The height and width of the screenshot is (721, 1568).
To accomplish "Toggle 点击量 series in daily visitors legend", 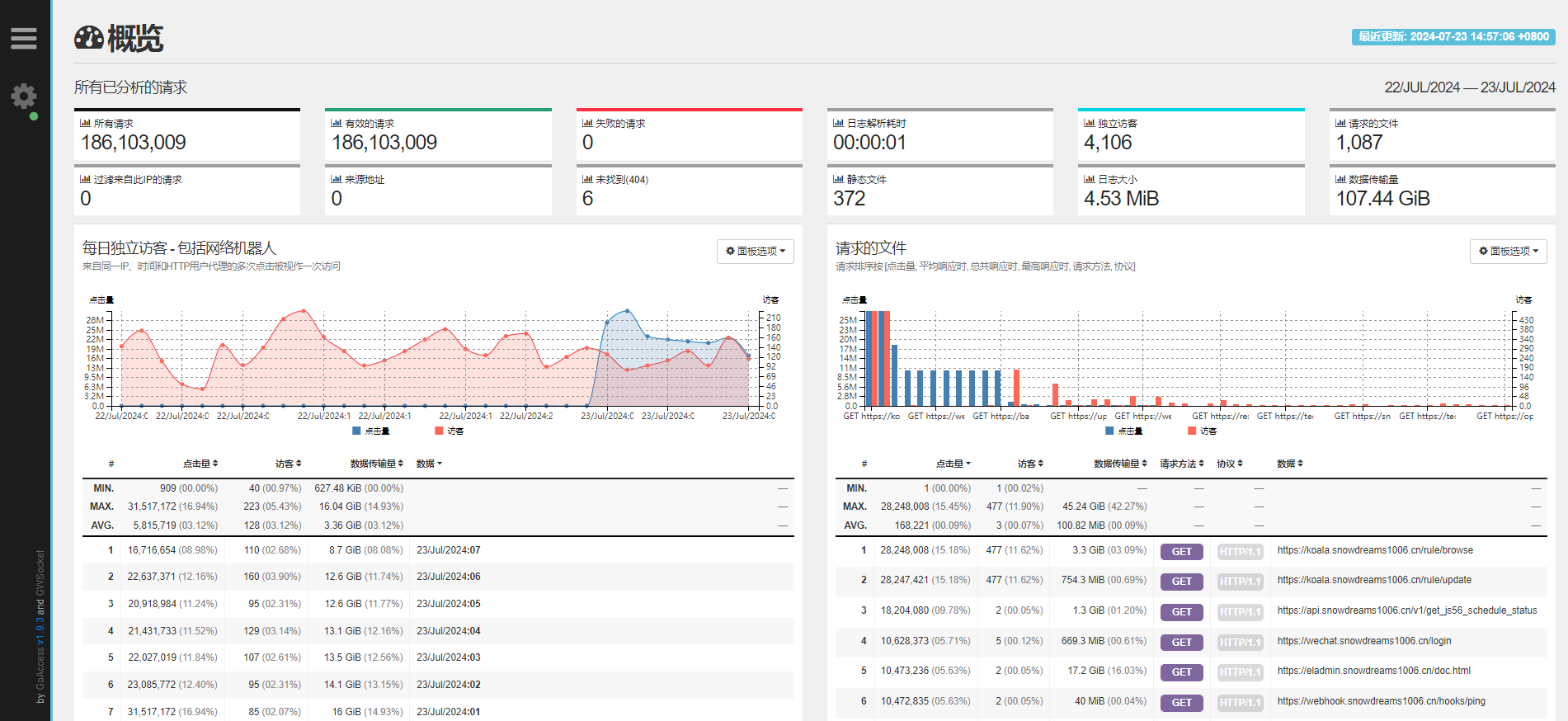I will click(376, 431).
